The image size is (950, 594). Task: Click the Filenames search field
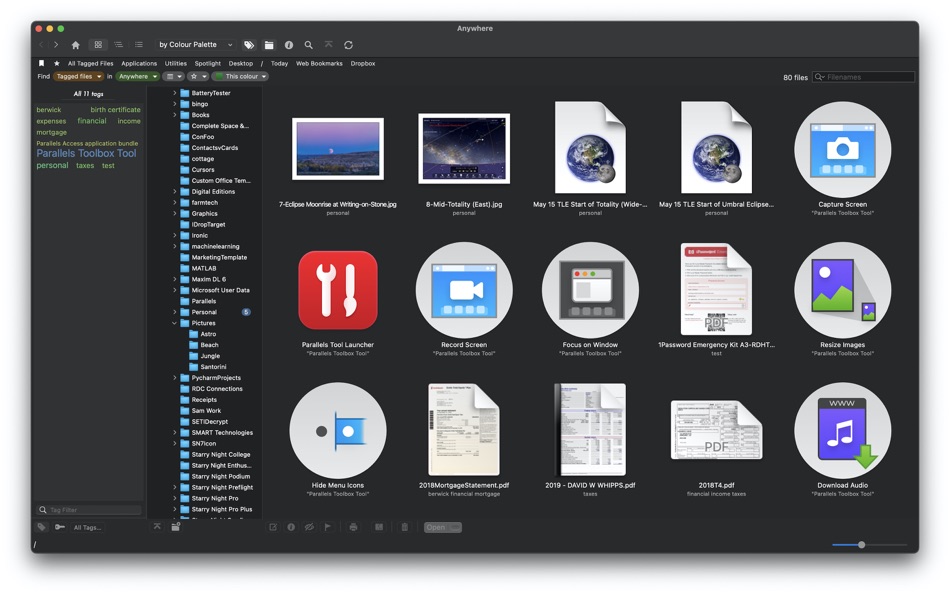click(863, 77)
